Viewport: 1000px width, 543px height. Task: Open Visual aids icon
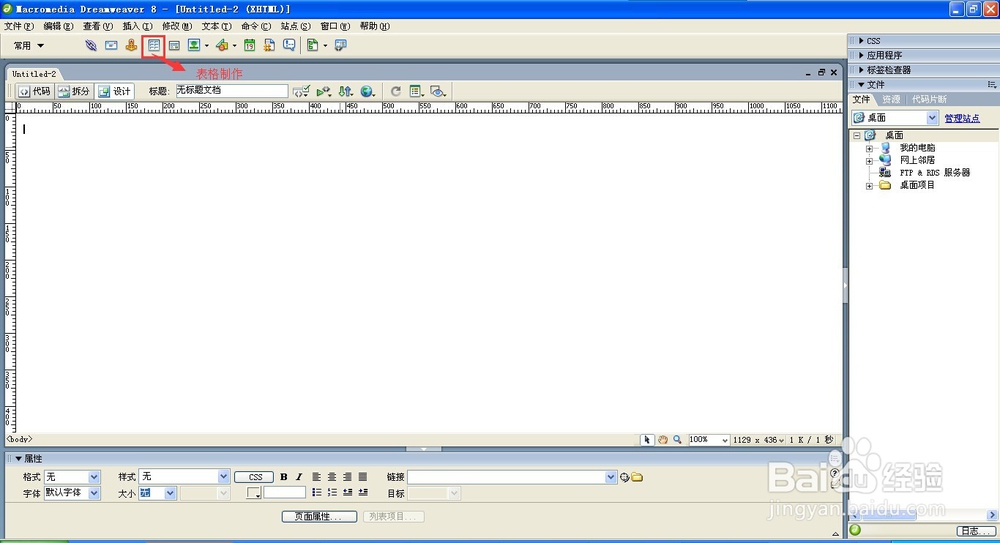pyautogui.click(x=437, y=91)
